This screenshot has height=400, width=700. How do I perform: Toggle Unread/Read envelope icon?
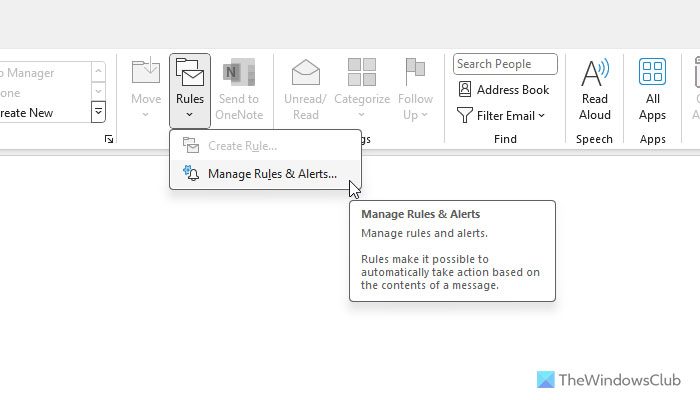pos(305,73)
